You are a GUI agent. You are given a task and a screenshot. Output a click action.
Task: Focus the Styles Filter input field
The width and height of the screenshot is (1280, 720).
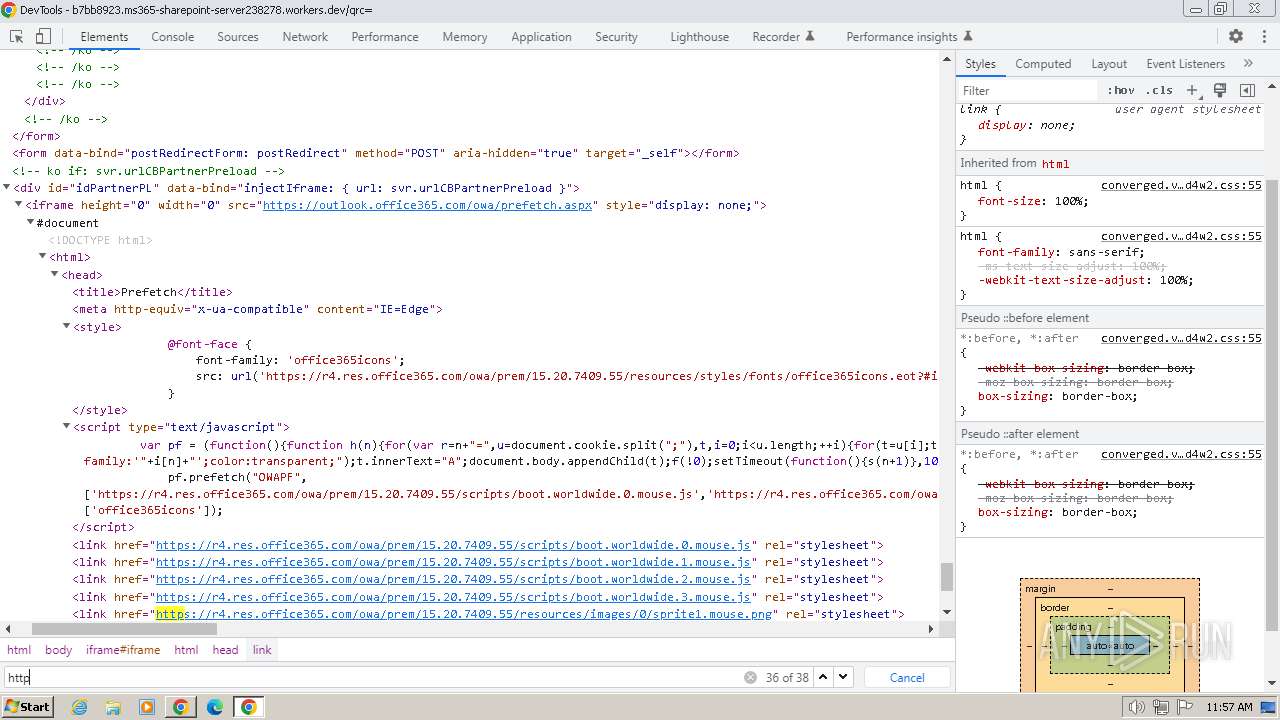point(1028,90)
